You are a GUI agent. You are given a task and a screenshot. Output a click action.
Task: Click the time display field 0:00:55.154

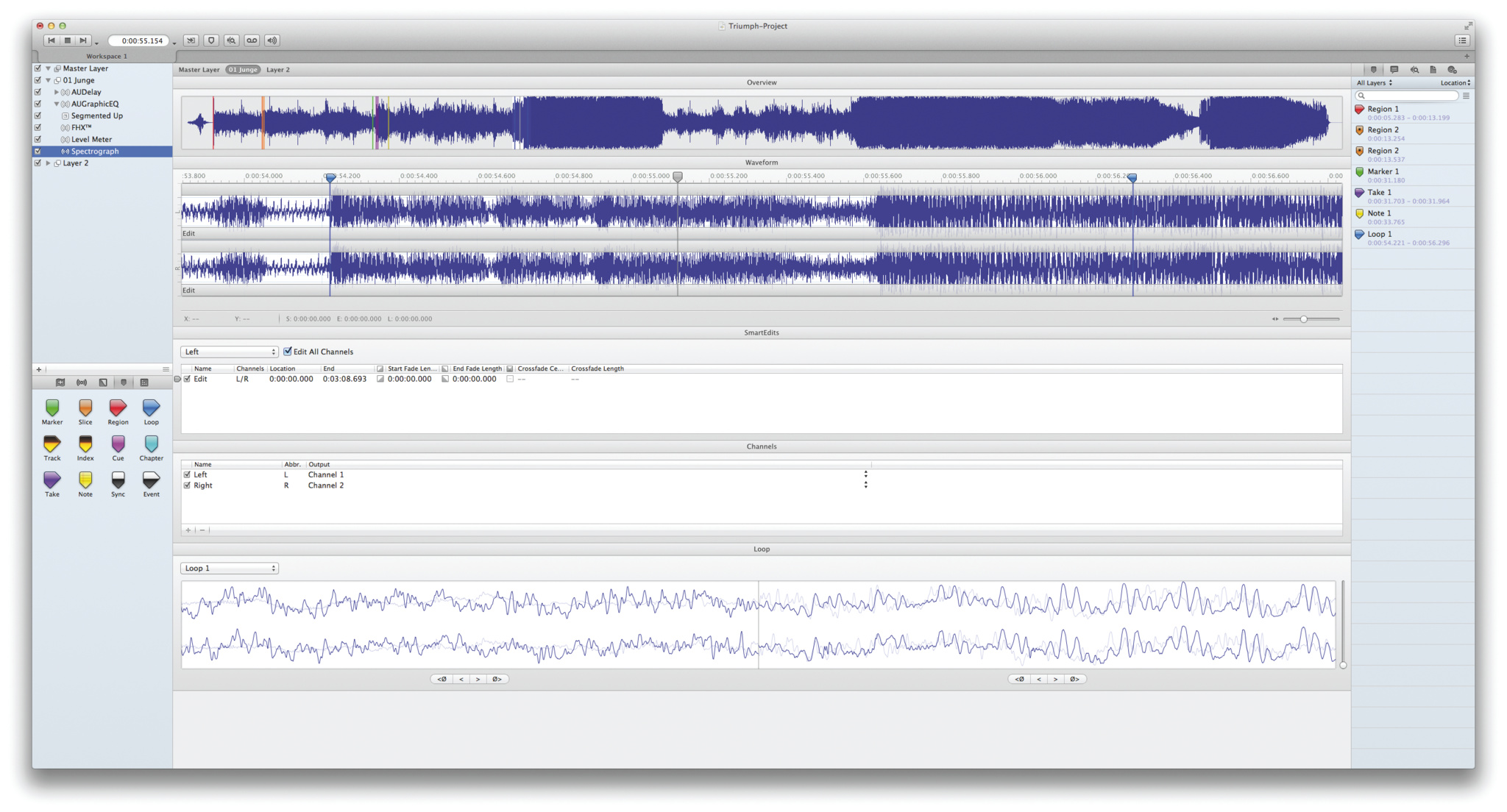tap(140, 40)
